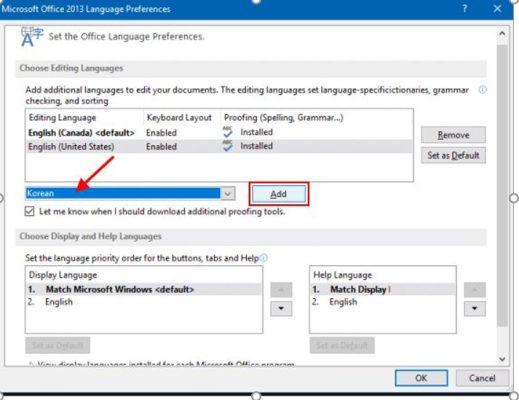Select English in the Help Language list
The width and height of the screenshot is (519, 400).
point(383,302)
